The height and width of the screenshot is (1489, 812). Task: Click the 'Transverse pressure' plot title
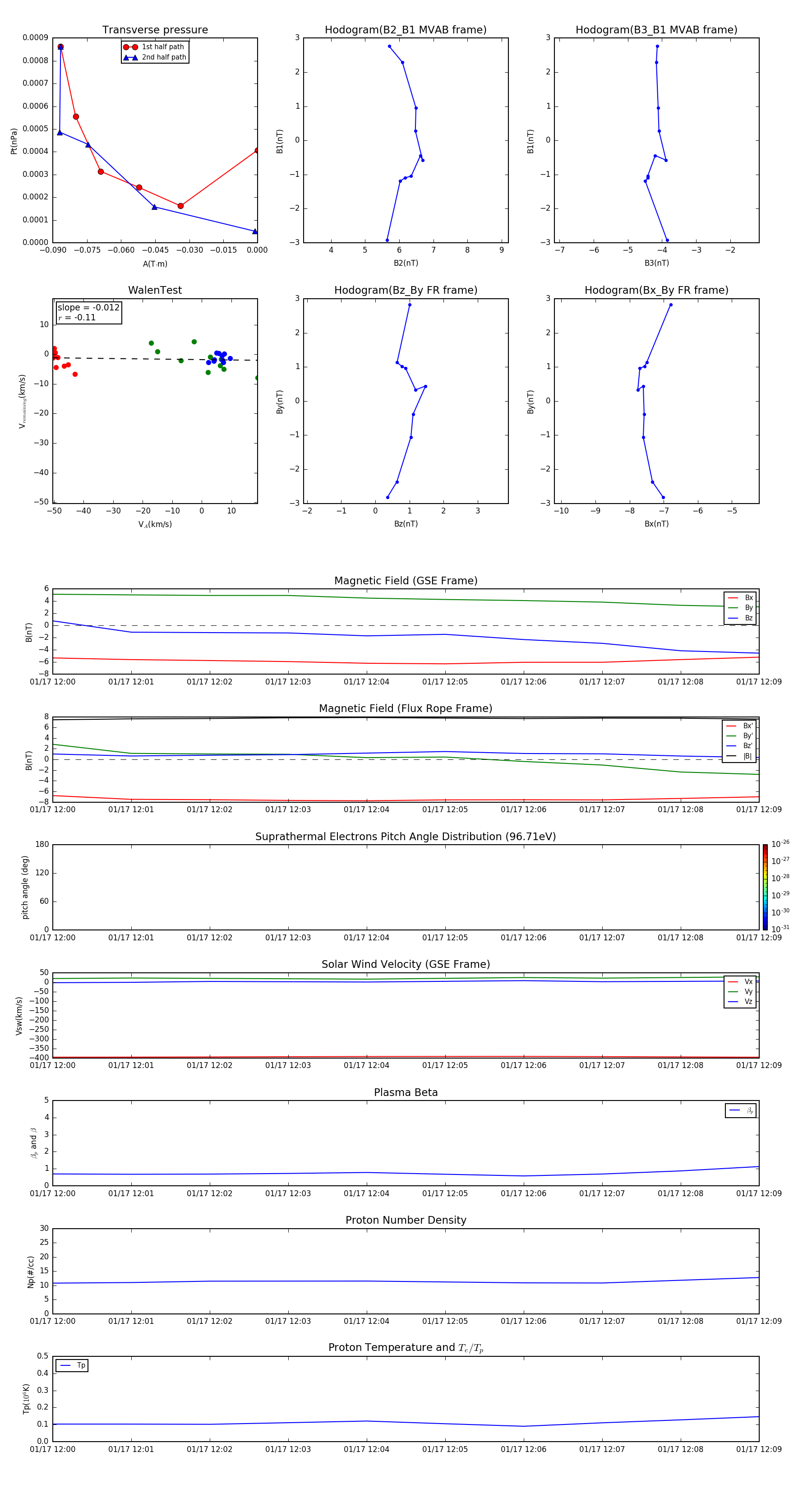pos(155,30)
